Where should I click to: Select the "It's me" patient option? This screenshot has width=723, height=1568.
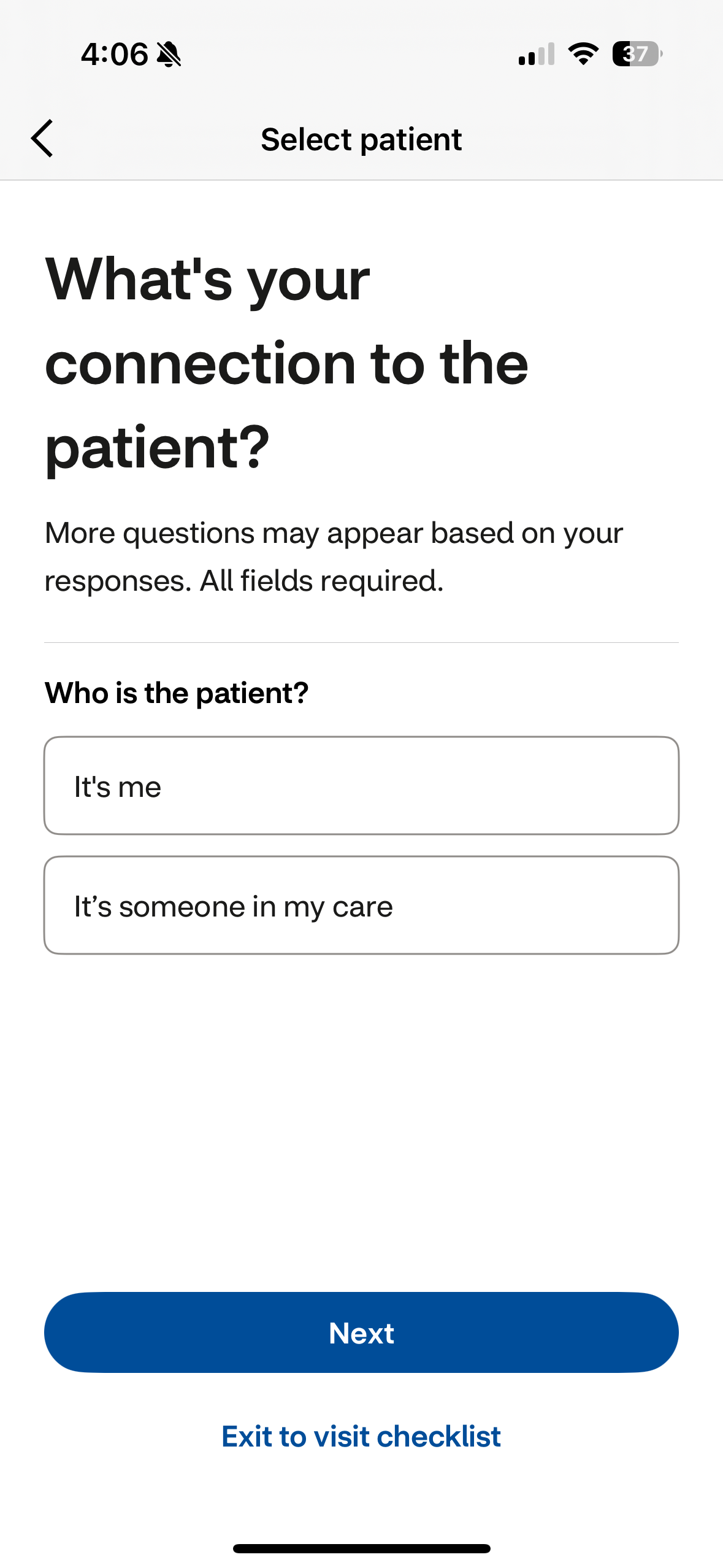(x=361, y=786)
